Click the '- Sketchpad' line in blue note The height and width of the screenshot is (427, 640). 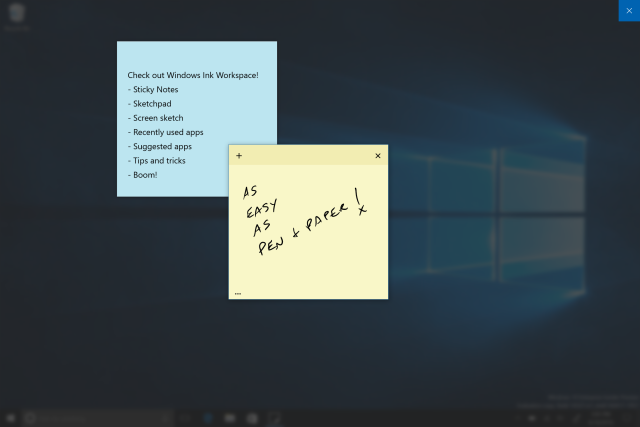pyautogui.click(x=149, y=104)
